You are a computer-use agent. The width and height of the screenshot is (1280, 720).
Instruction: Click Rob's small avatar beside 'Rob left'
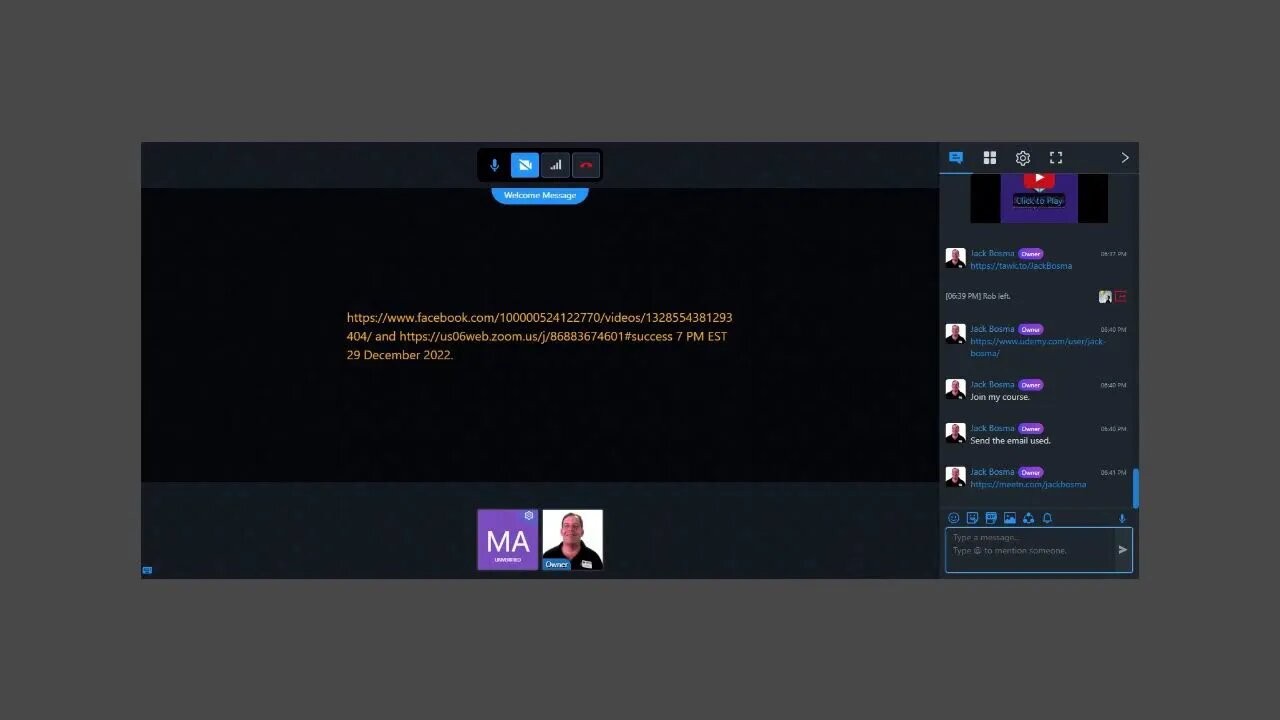(x=1105, y=296)
